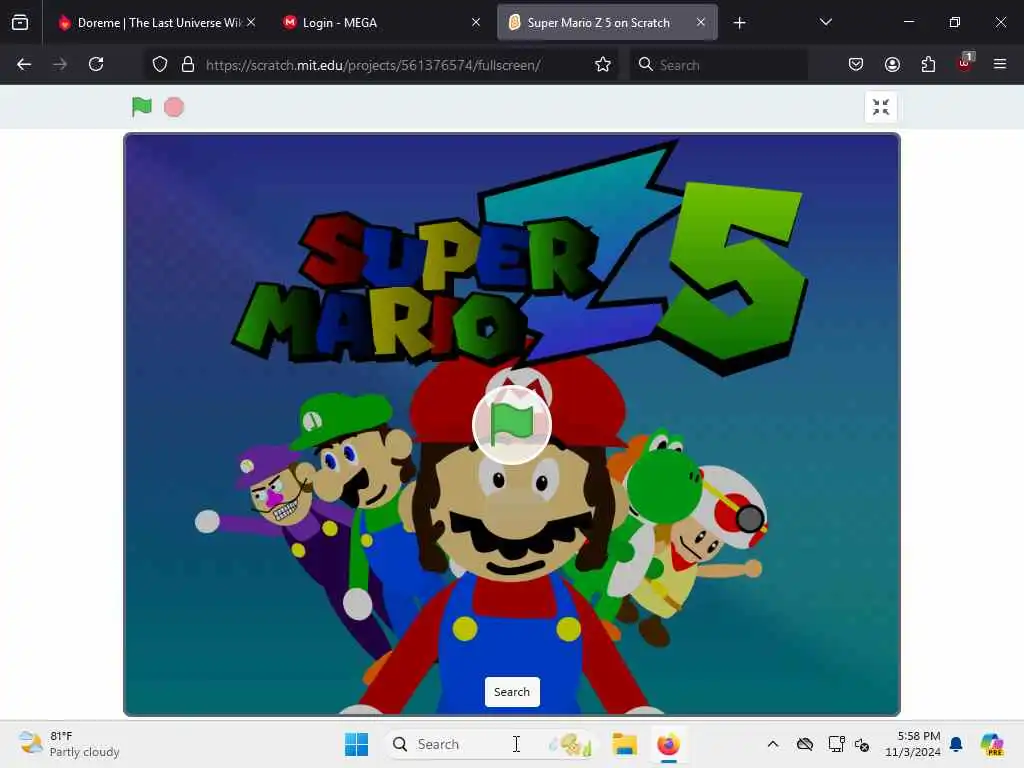1024x768 pixels.
Task: Click the browser forward arrow
Action: point(60,64)
